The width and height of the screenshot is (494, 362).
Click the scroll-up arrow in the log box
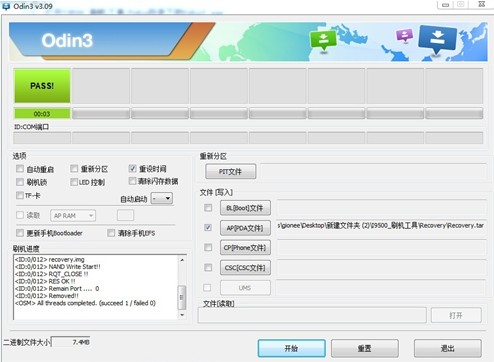point(182,260)
